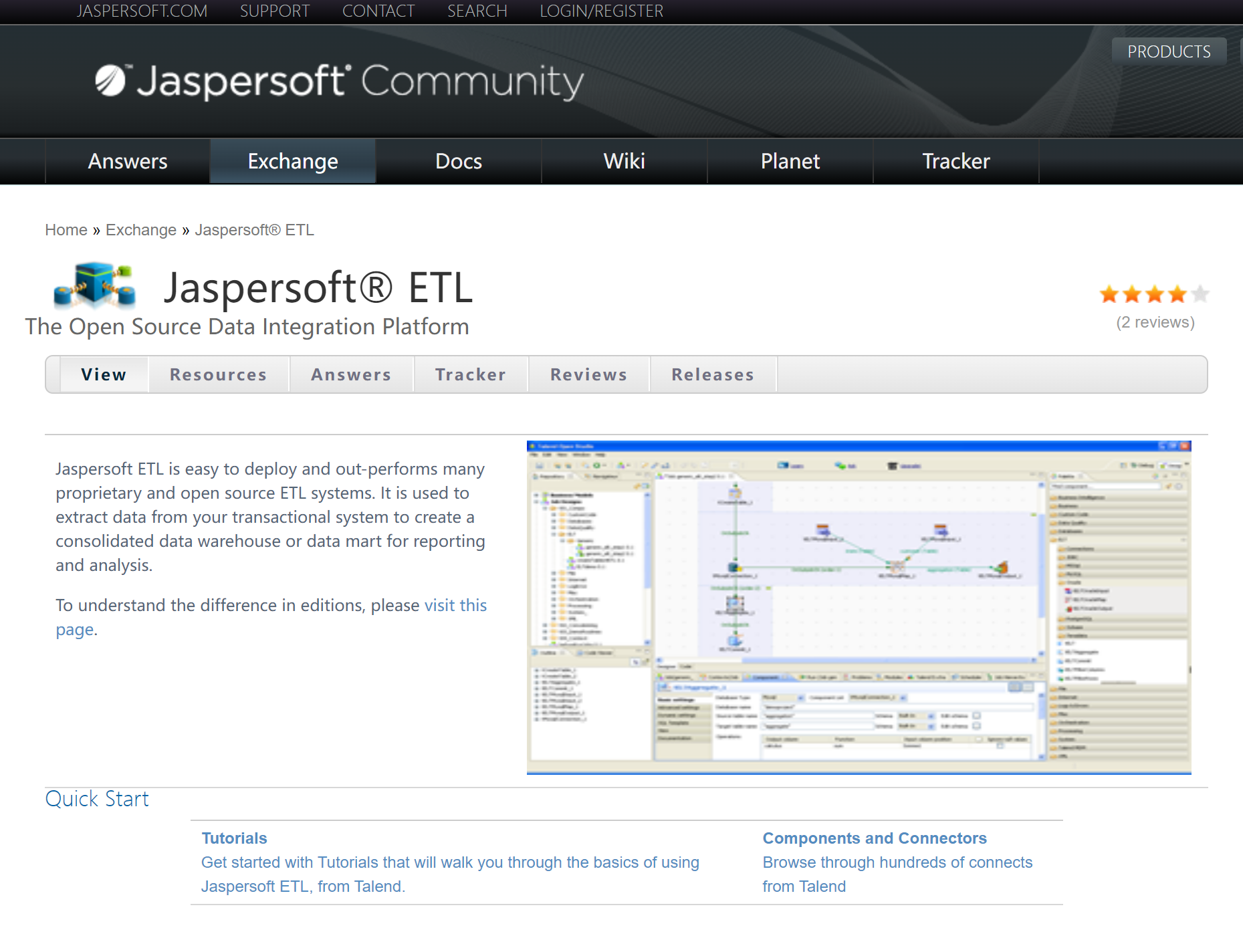Open the LOGIN/REGISTER link
The image size is (1243, 952).
tap(602, 11)
